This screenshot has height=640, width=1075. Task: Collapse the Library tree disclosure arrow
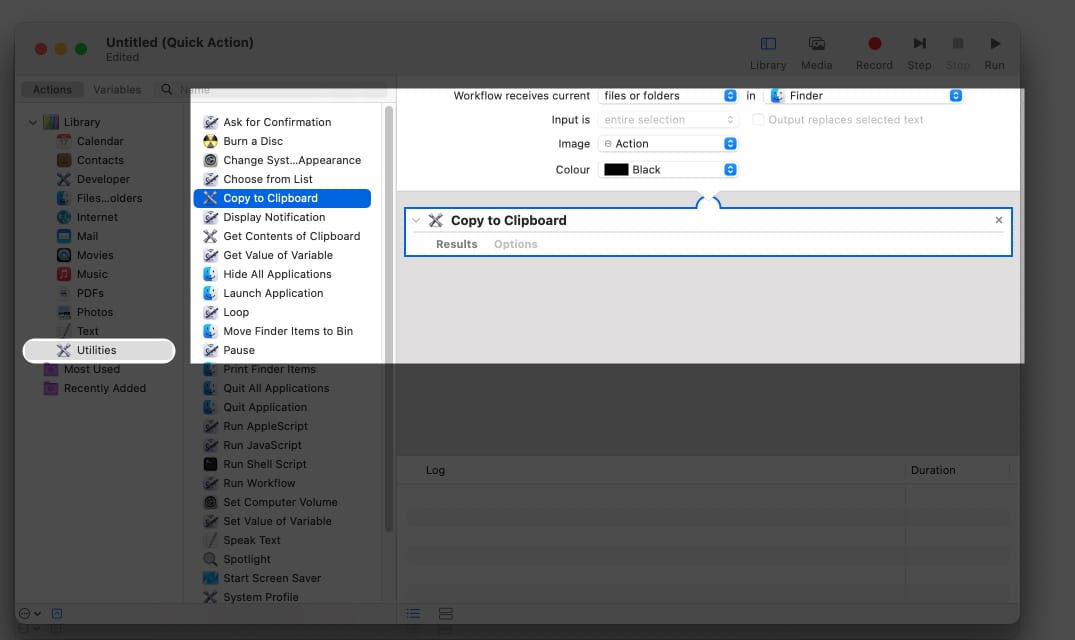(x=32, y=123)
